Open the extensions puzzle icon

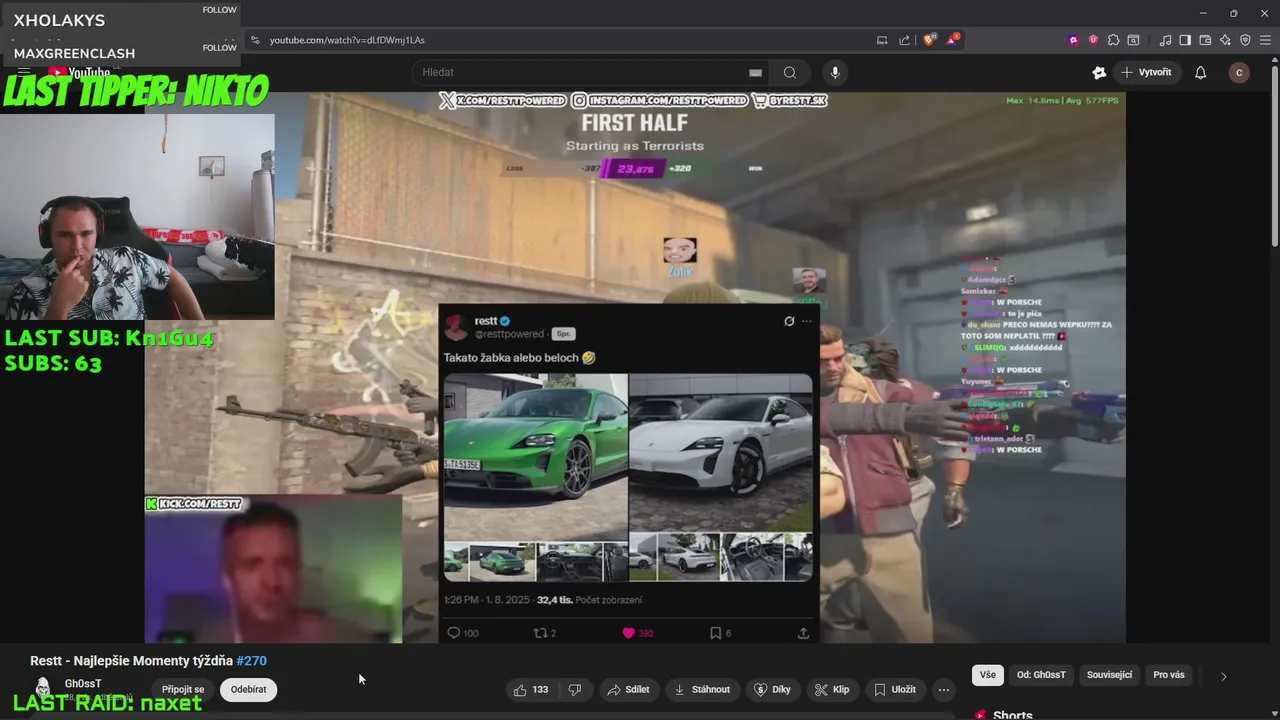1113,40
